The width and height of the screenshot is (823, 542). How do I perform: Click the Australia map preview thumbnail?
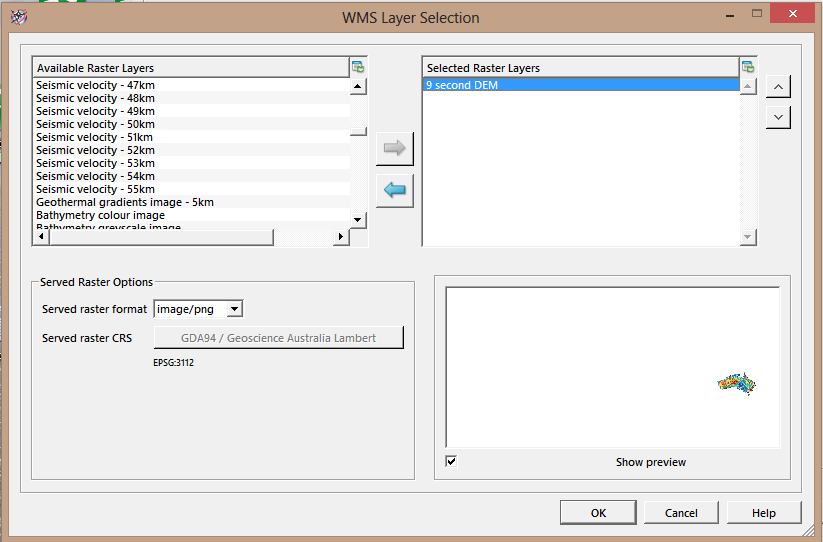737,383
